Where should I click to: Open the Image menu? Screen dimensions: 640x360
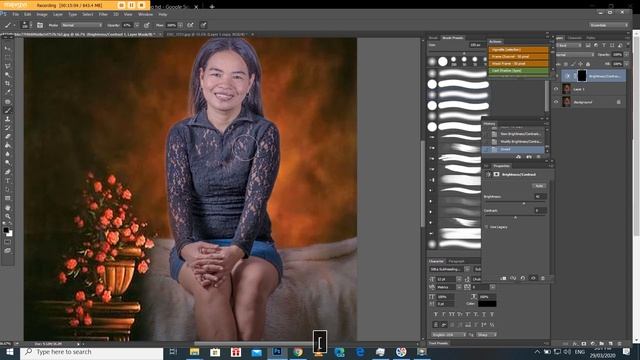coord(42,14)
